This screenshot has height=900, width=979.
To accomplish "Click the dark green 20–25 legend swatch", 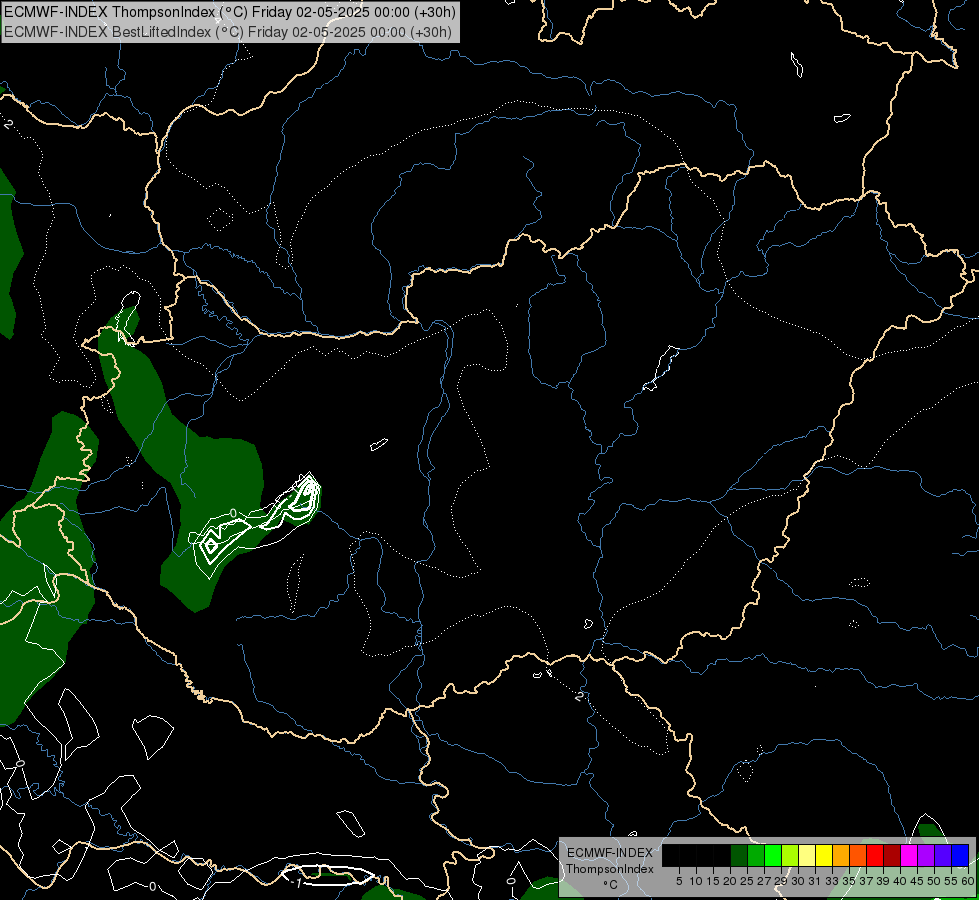I will point(739,856).
